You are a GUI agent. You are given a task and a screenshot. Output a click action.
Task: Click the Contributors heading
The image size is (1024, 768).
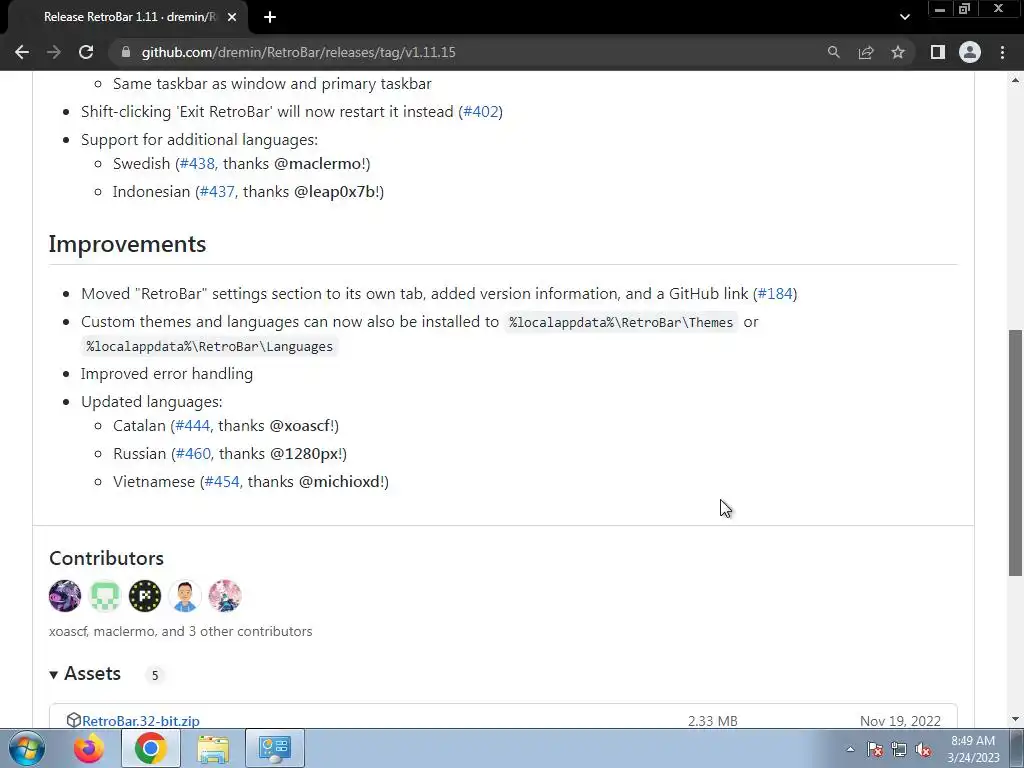coord(106,558)
